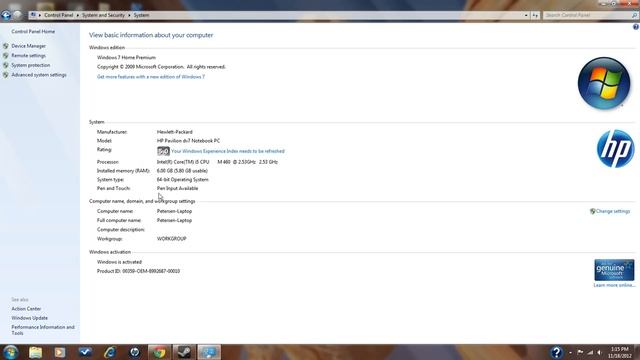
Task: Click the Intel Core i5 processor value
Action: pyautogui.click(x=217, y=162)
